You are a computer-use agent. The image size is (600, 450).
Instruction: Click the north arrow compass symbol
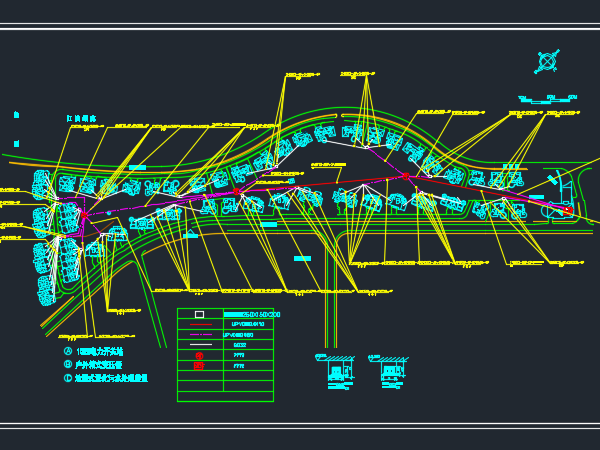[x=547, y=61]
